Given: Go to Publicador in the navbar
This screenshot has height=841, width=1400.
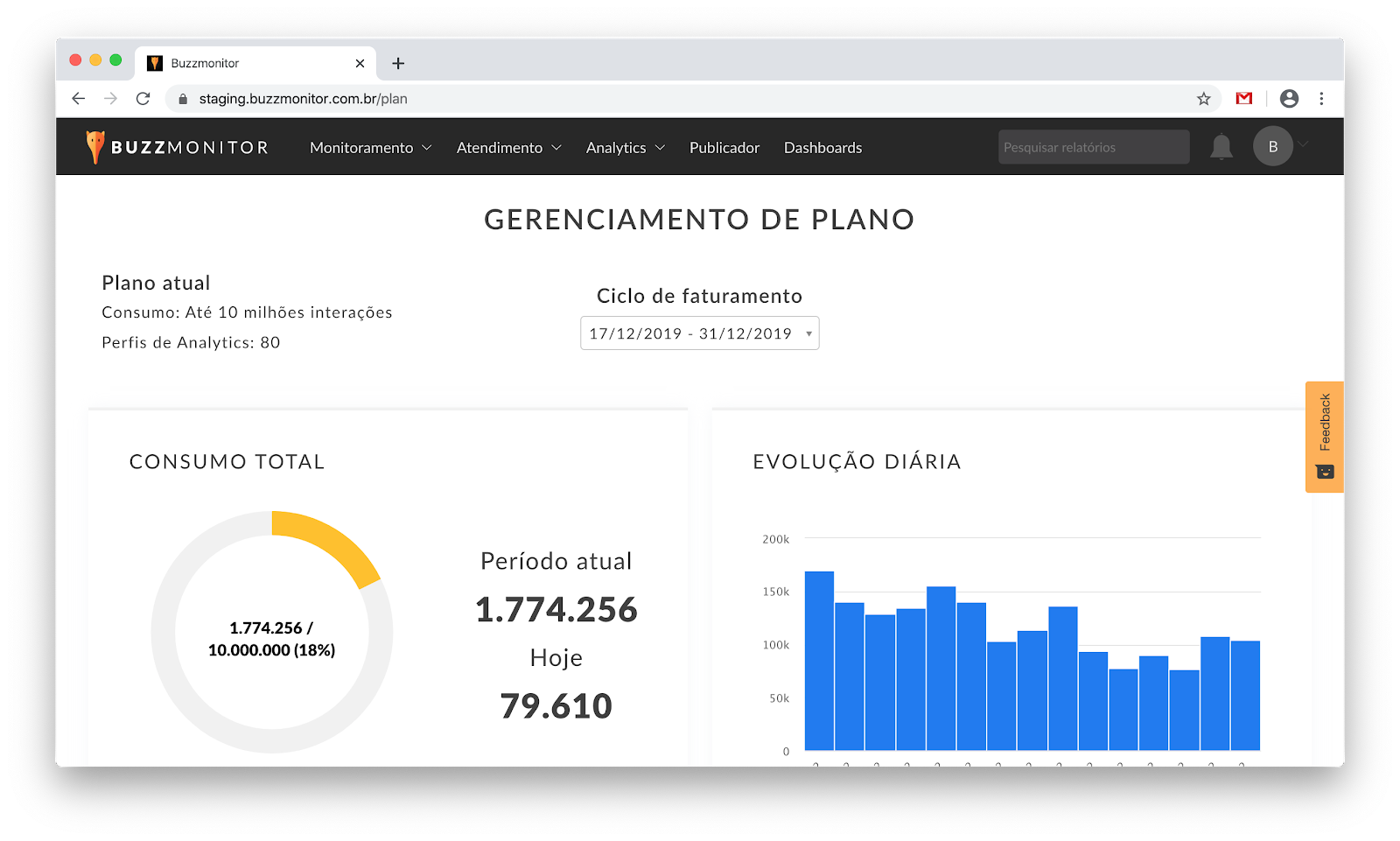Looking at the screenshot, I should pos(724,148).
